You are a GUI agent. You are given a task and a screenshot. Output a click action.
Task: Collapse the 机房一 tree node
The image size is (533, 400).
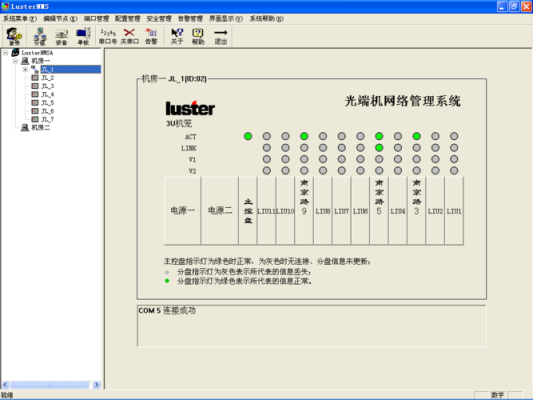[x=15, y=61]
